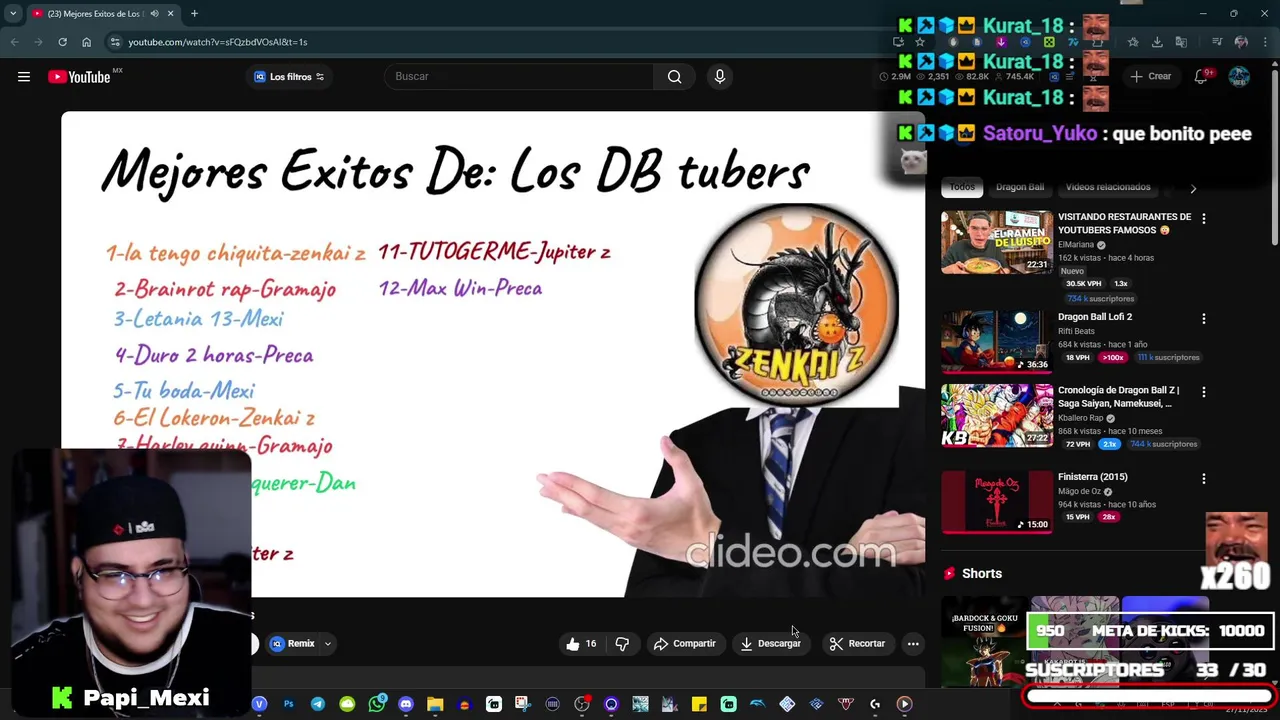Open the browser three-dot menu
This screenshot has width=1280, height=720.
click(1266, 42)
